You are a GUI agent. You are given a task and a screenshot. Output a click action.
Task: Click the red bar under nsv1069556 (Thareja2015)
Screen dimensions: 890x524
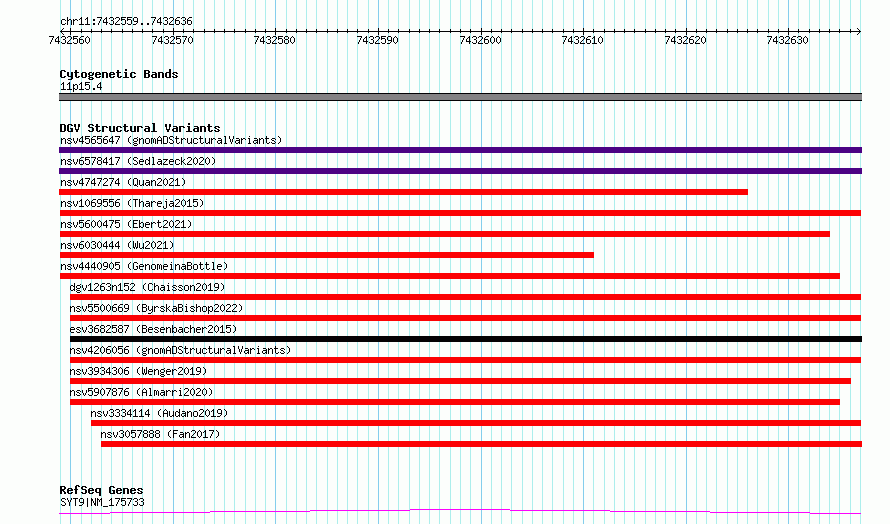pyautogui.click(x=460, y=213)
